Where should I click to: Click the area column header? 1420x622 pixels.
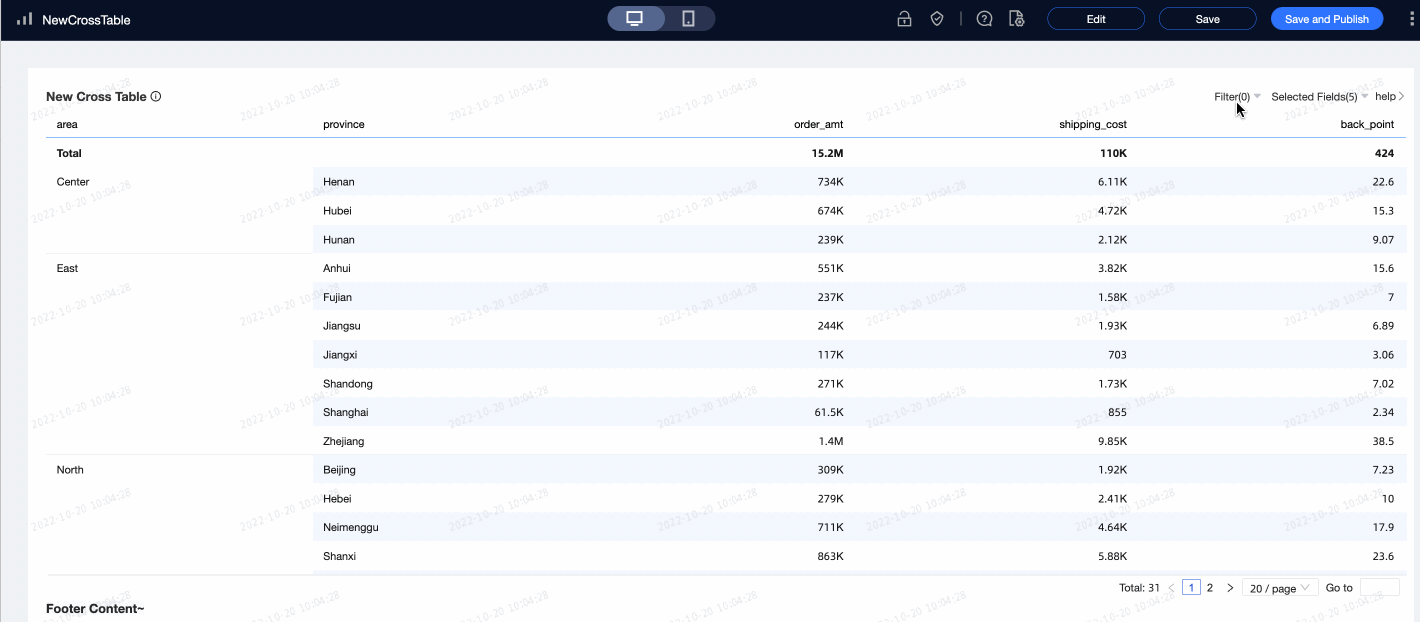tap(67, 125)
